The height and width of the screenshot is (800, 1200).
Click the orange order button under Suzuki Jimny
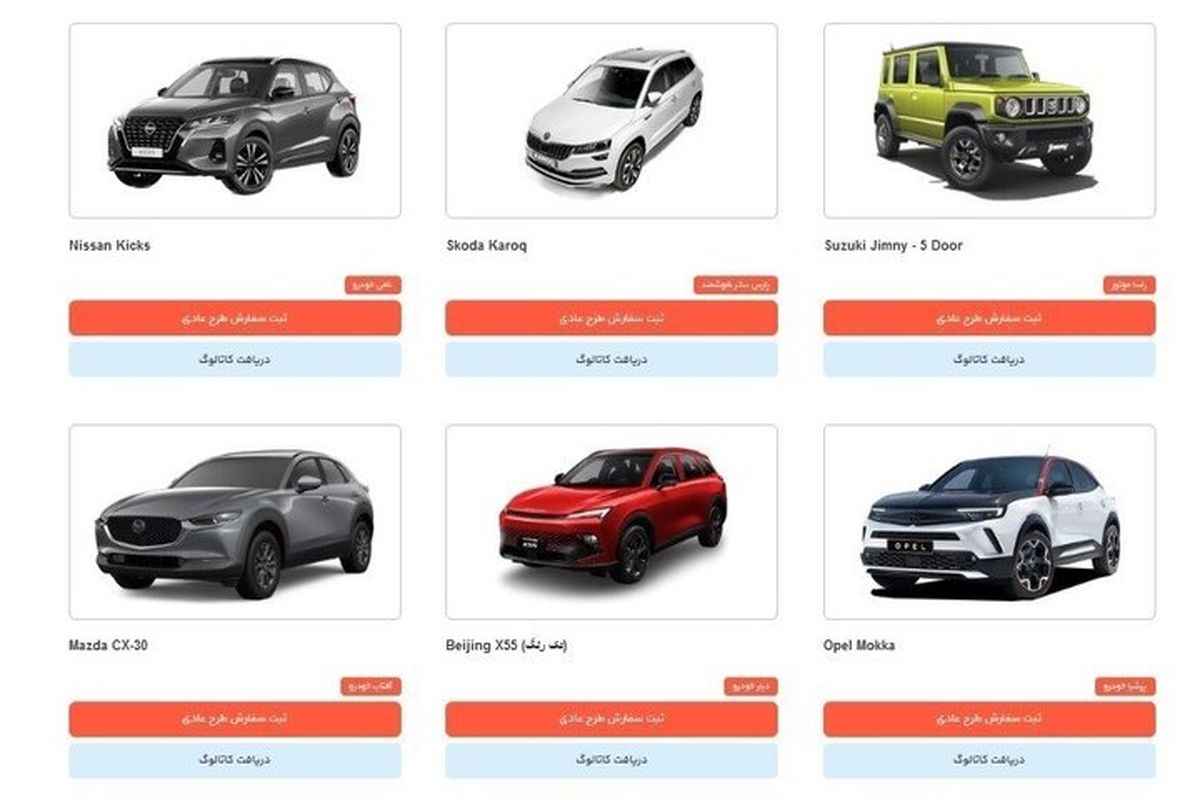[x=989, y=318]
